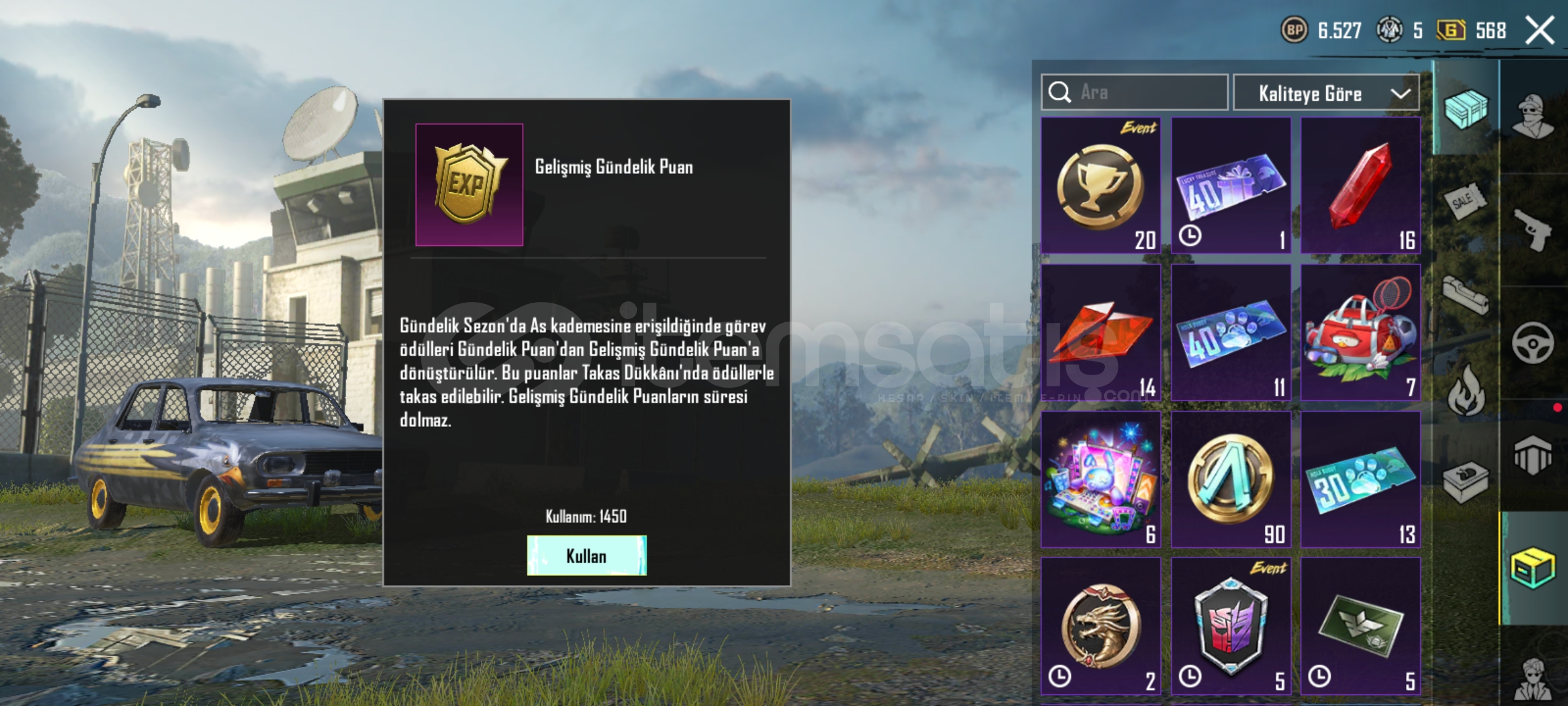Open the steering wheel vehicles category
This screenshot has height=706, width=1568.
(x=1533, y=343)
